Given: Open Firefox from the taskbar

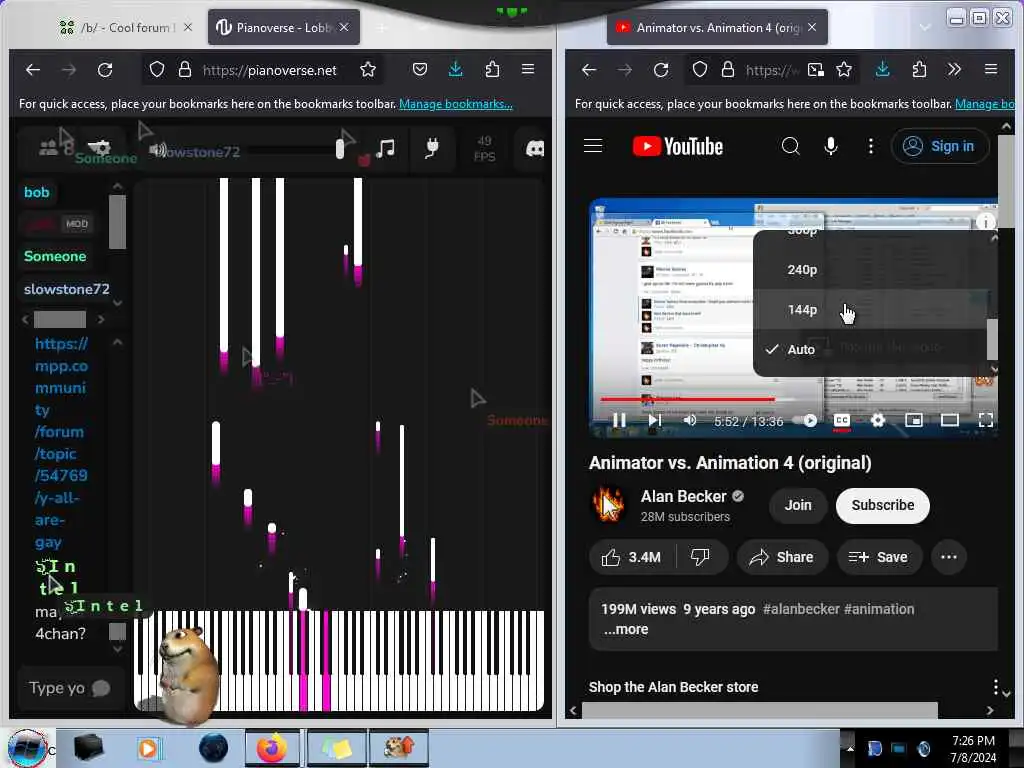Looking at the screenshot, I should point(272,748).
